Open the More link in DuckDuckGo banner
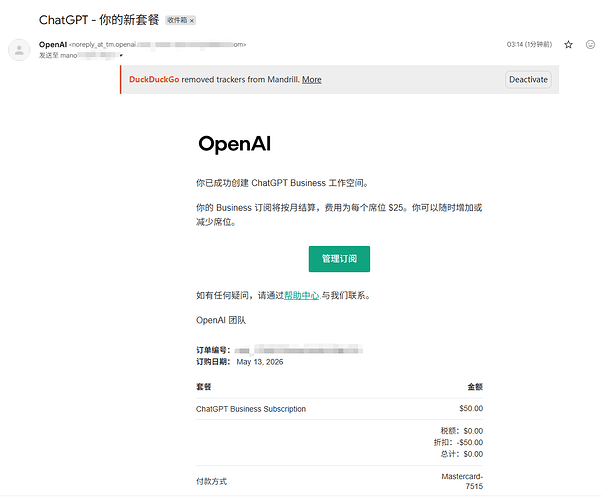Image resolution: width=601 pixels, height=500 pixels. (312, 80)
